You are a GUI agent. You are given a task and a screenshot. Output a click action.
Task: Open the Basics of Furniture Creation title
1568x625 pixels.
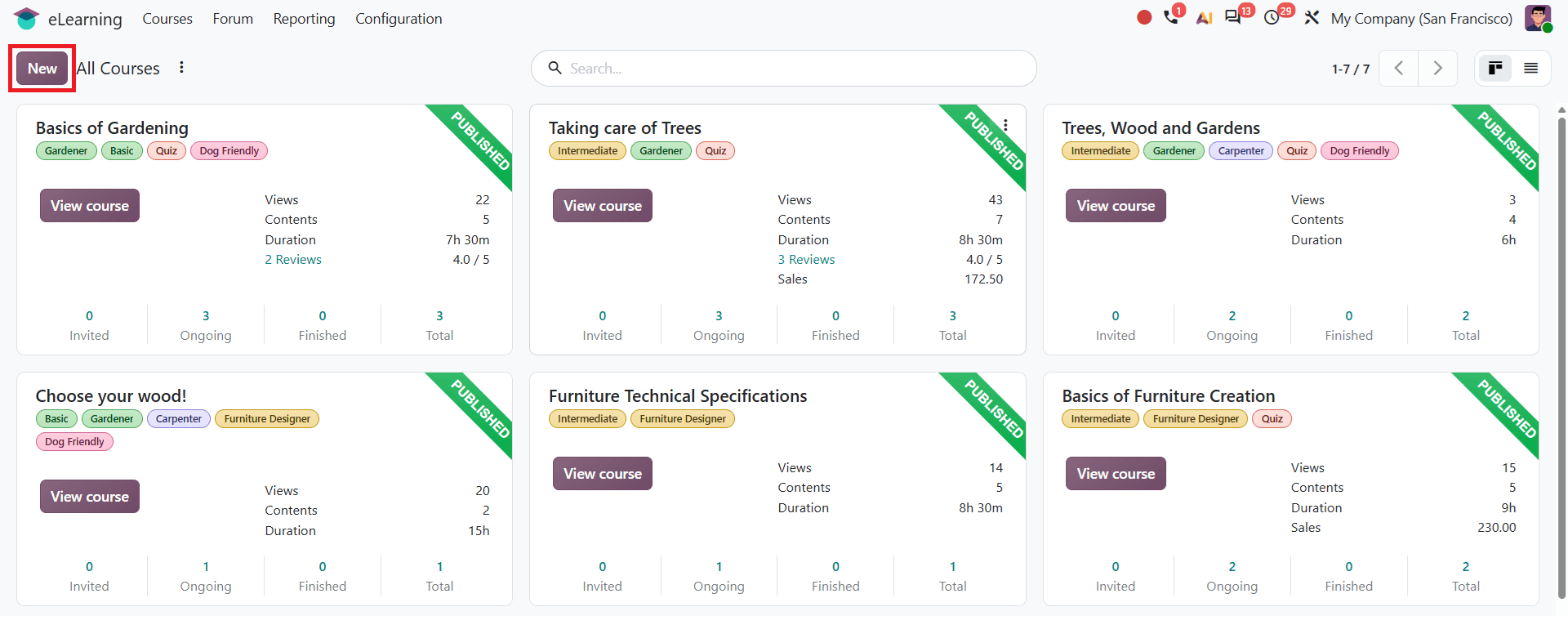point(1168,395)
